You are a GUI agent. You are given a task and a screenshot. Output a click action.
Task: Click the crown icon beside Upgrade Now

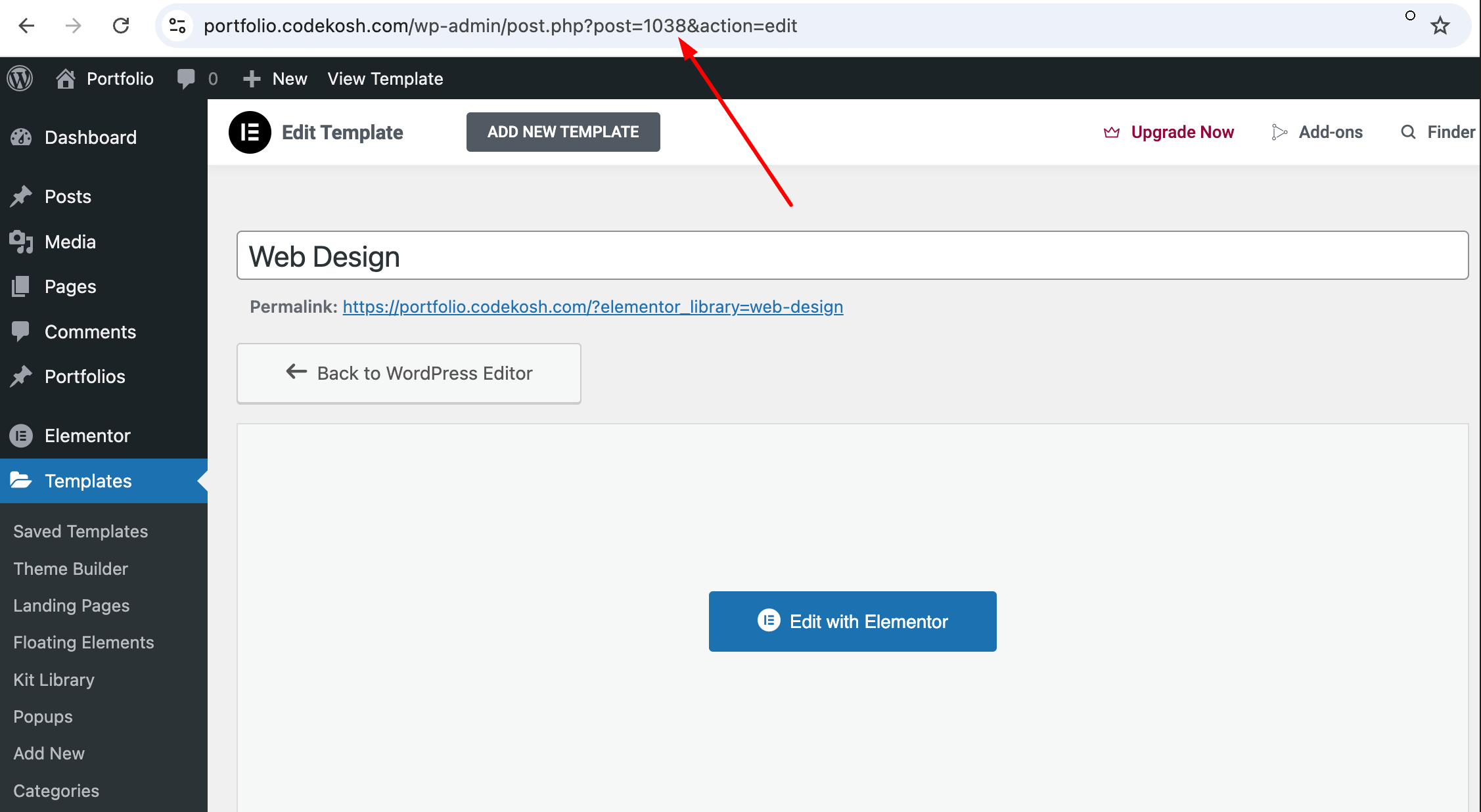(1112, 132)
